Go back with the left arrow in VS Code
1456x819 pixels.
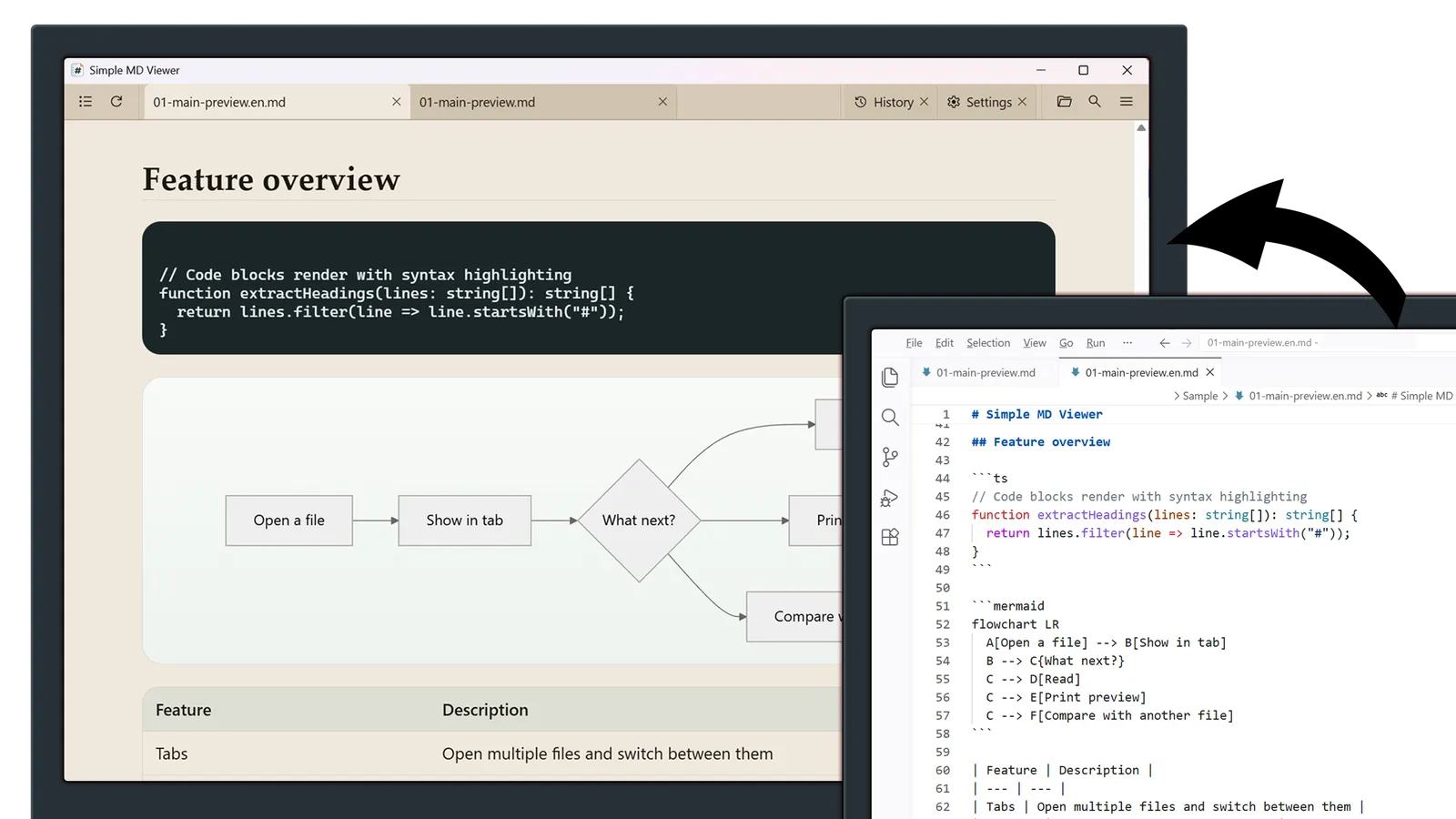pyautogui.click(x=1164, y=343)
